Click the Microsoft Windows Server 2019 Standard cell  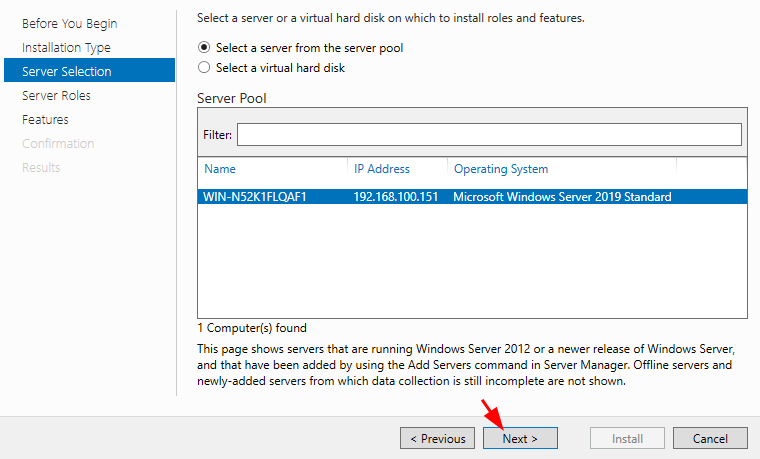click(x=562, y=197)
